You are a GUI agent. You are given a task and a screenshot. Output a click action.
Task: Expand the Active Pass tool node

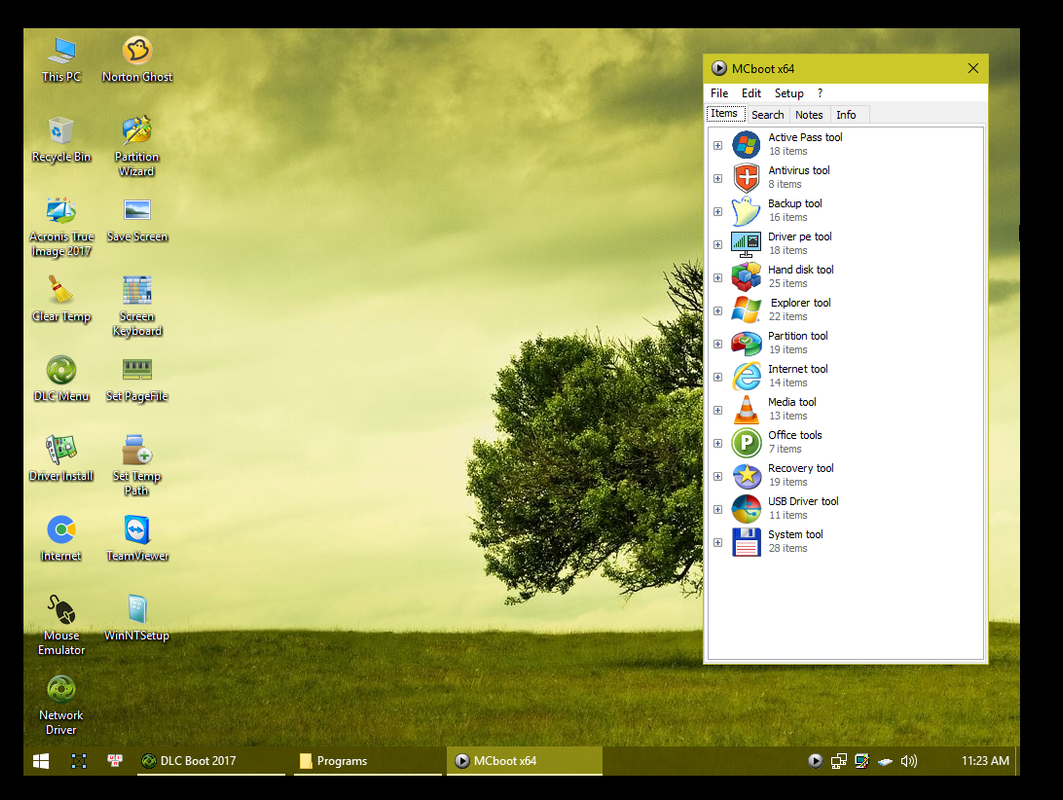(x=718, y=145)
